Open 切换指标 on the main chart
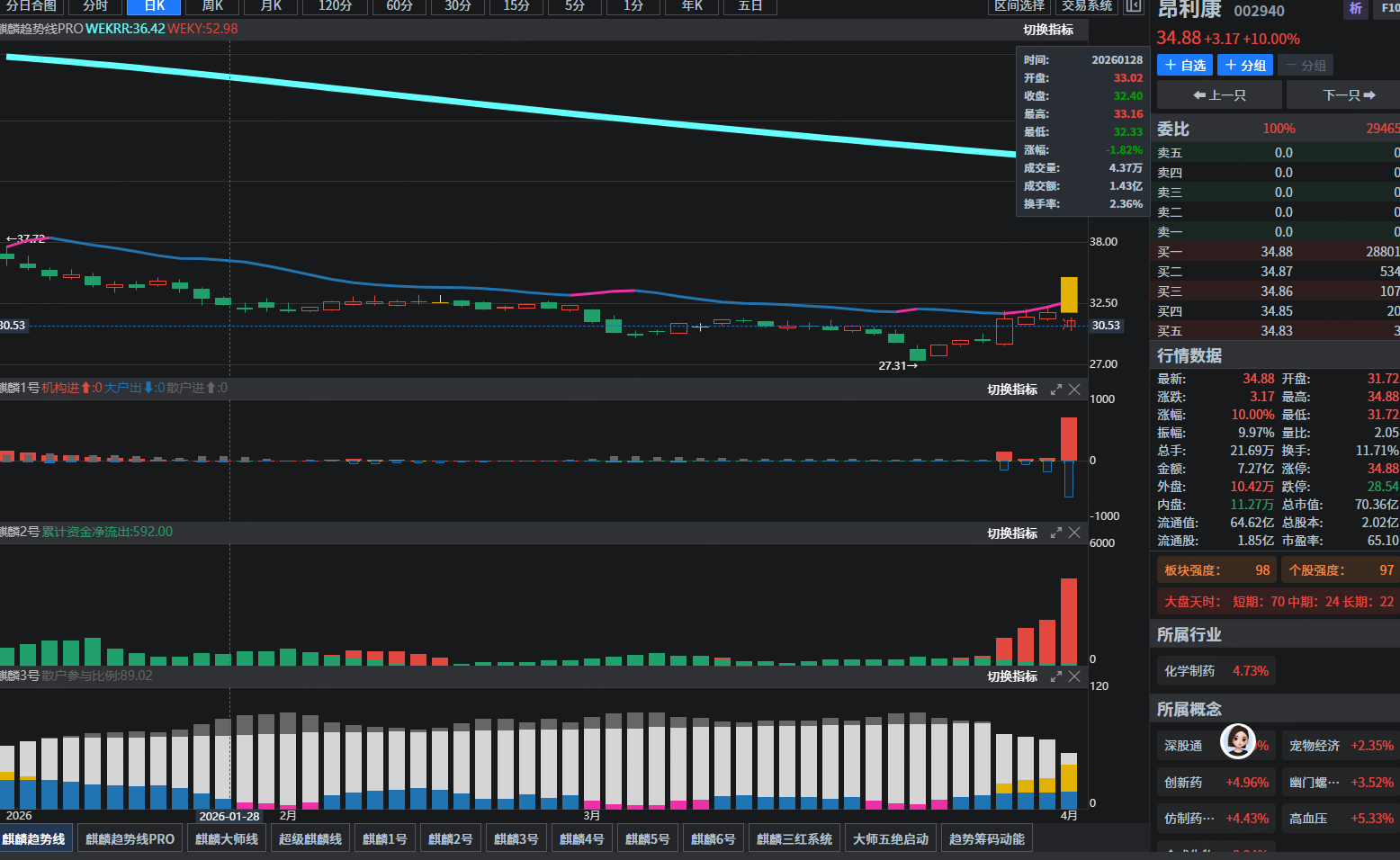Viewport: 1400px width, 860px height. 1047,30
